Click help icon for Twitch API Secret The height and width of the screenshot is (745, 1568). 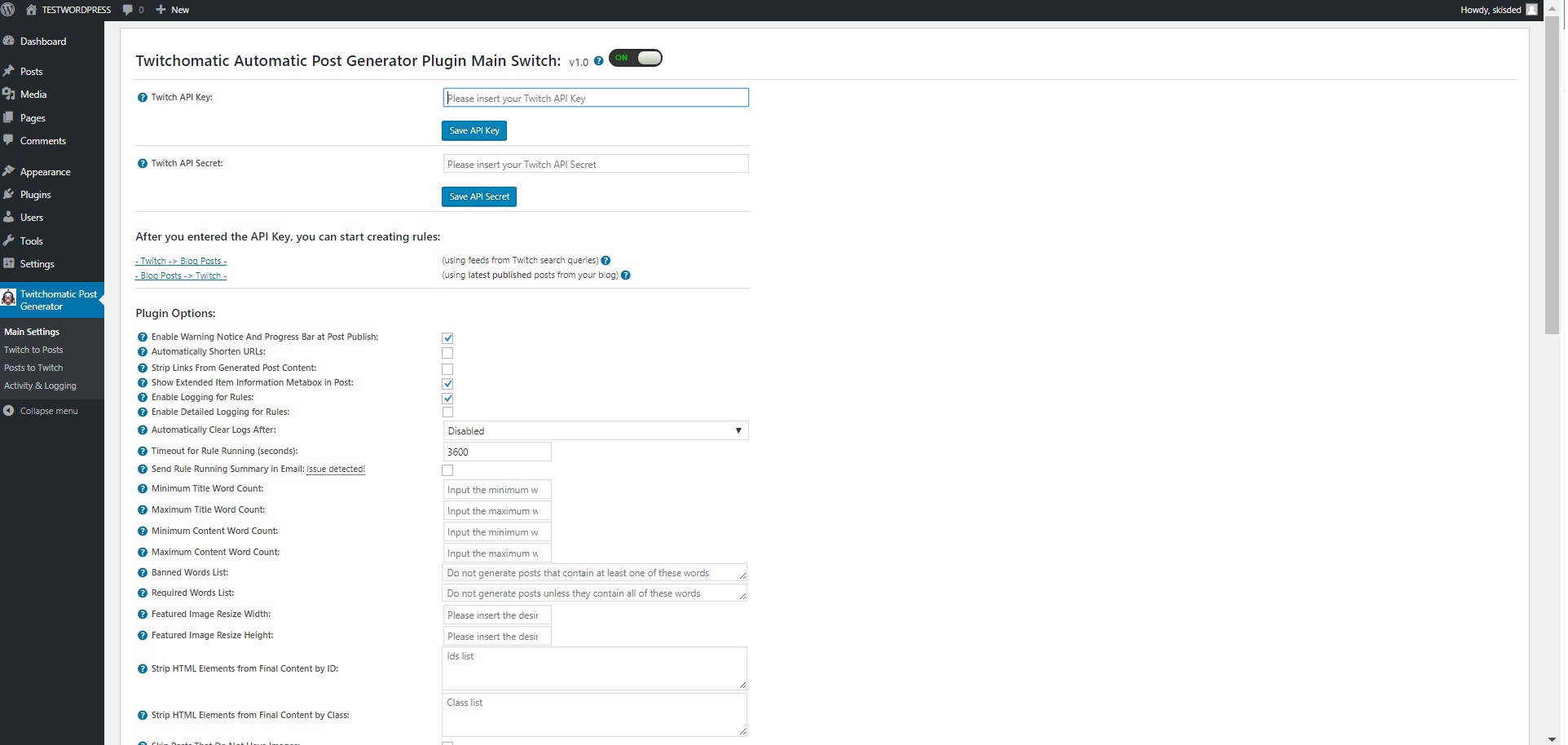tap(143, 164)
